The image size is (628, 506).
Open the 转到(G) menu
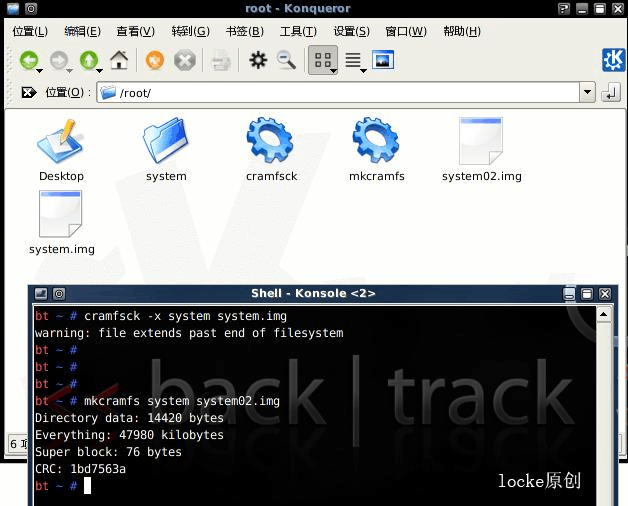click(190, 31)
